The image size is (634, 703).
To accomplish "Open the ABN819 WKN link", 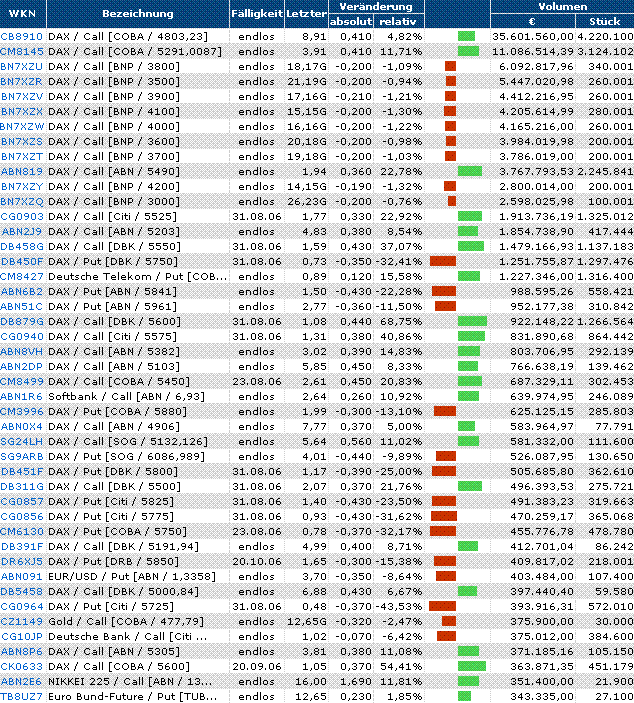I will (22, 171).
